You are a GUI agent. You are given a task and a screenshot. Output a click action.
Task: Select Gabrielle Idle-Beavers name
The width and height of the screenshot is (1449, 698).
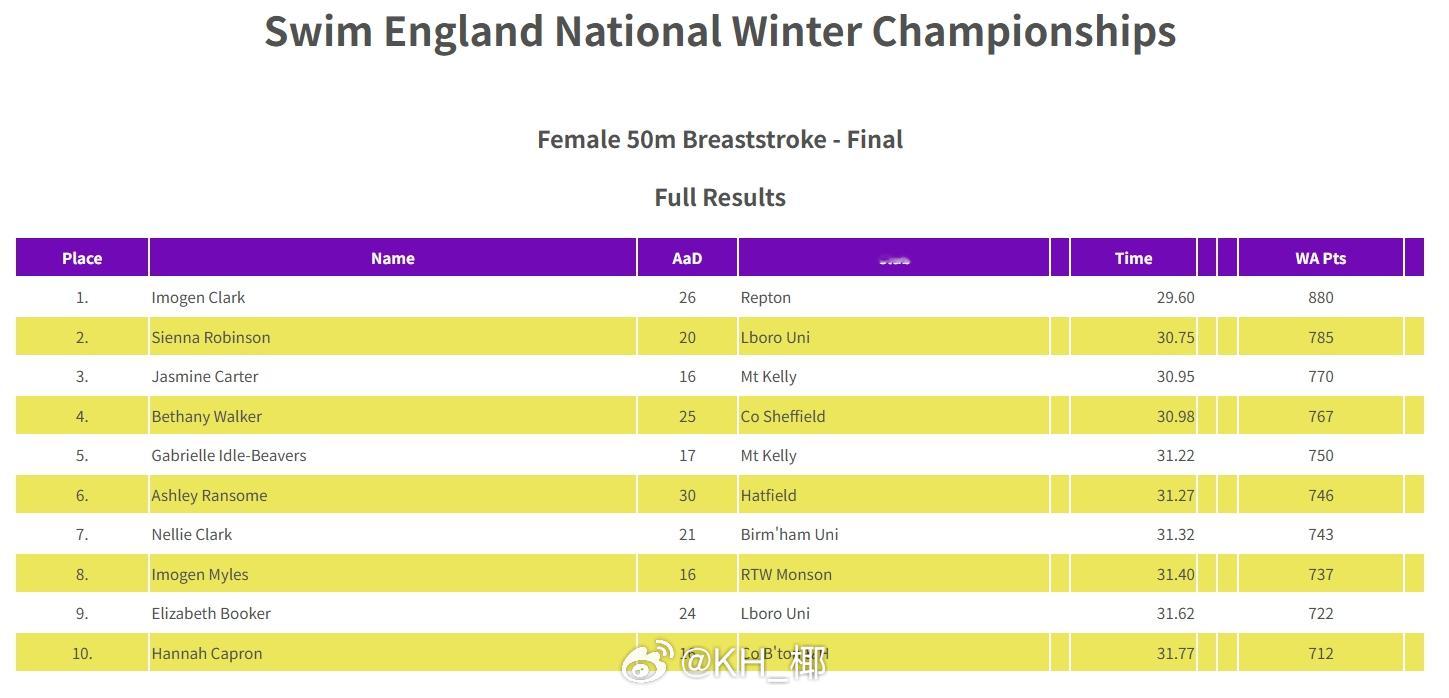[x=229, y=456]
